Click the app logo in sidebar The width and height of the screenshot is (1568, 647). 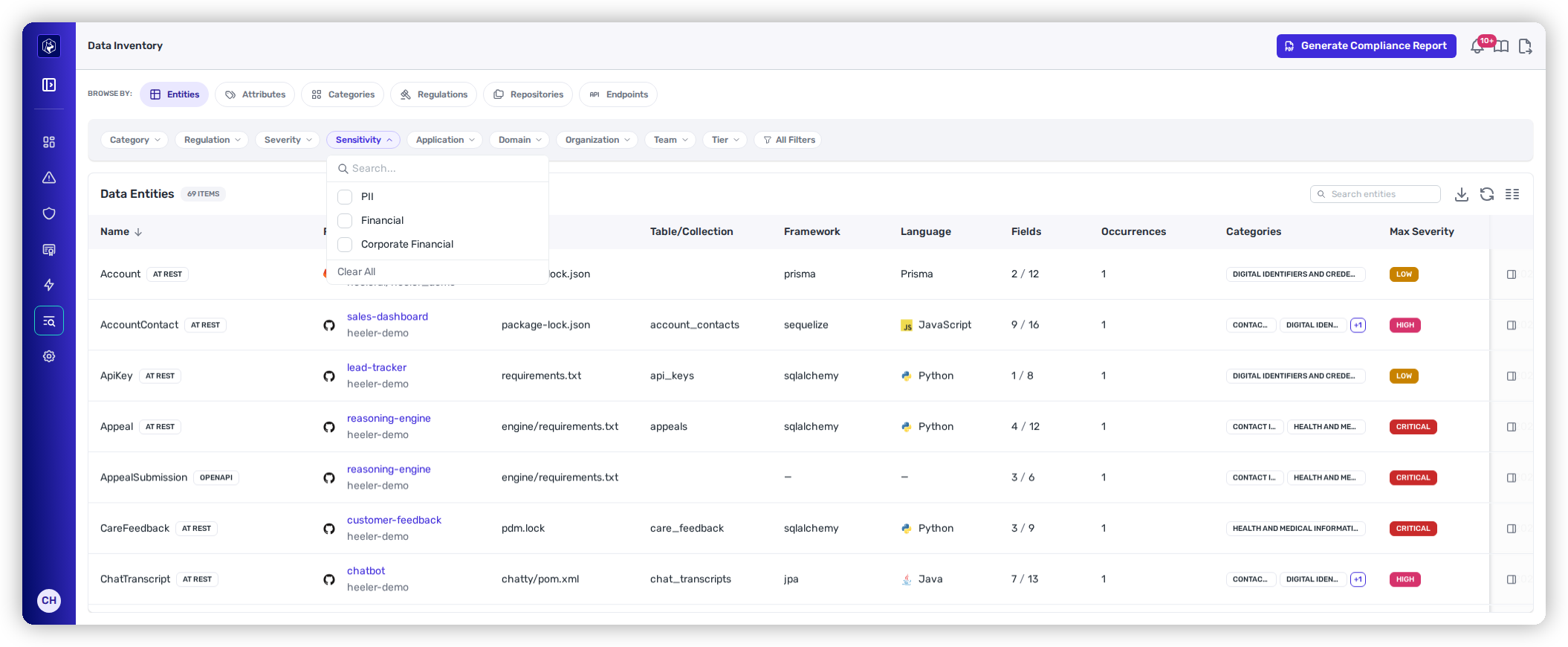point(49,46)
